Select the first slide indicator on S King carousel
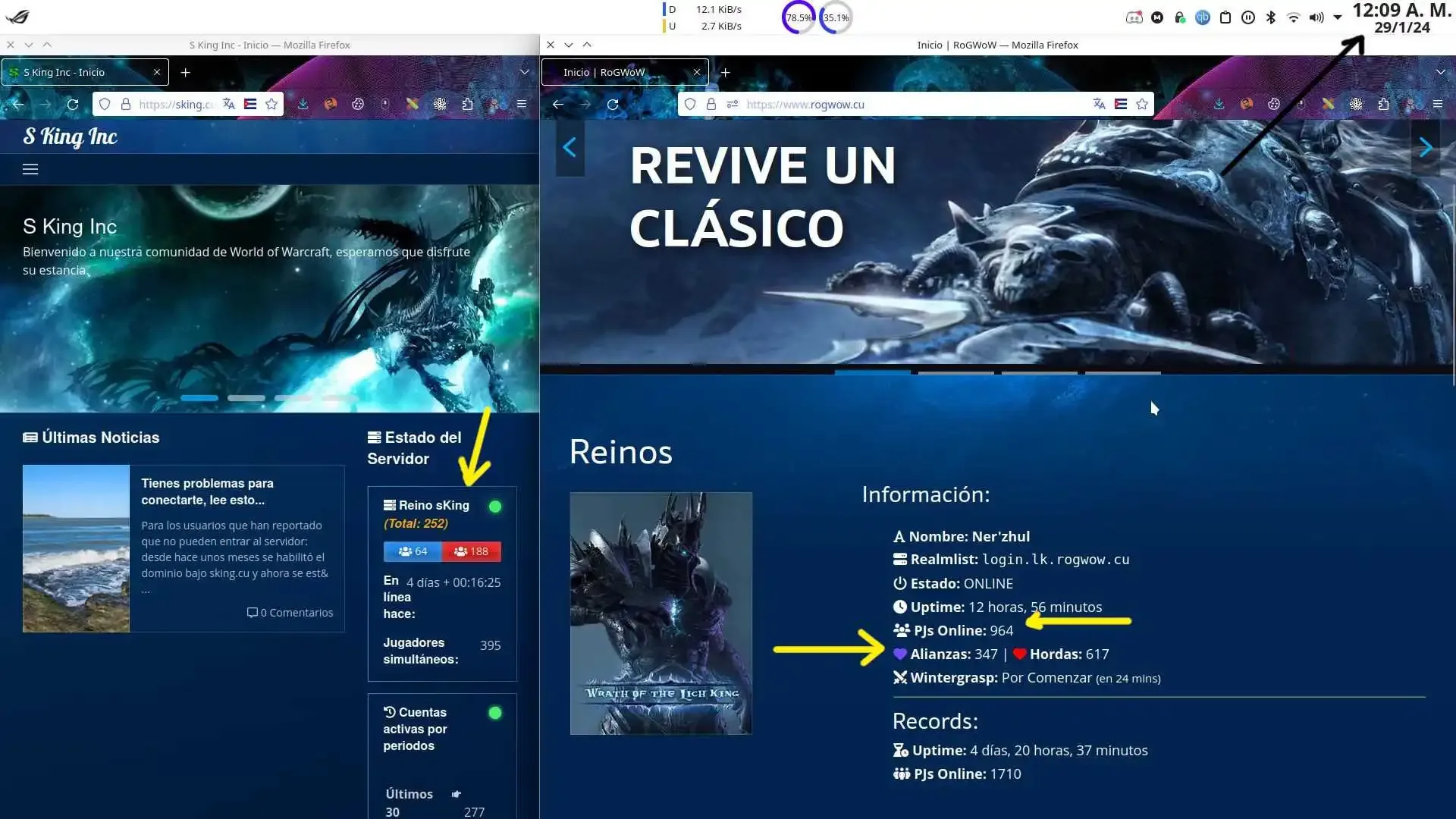Image resolution: width=1456 pixels, height=819 pixels. coord(199,398)
